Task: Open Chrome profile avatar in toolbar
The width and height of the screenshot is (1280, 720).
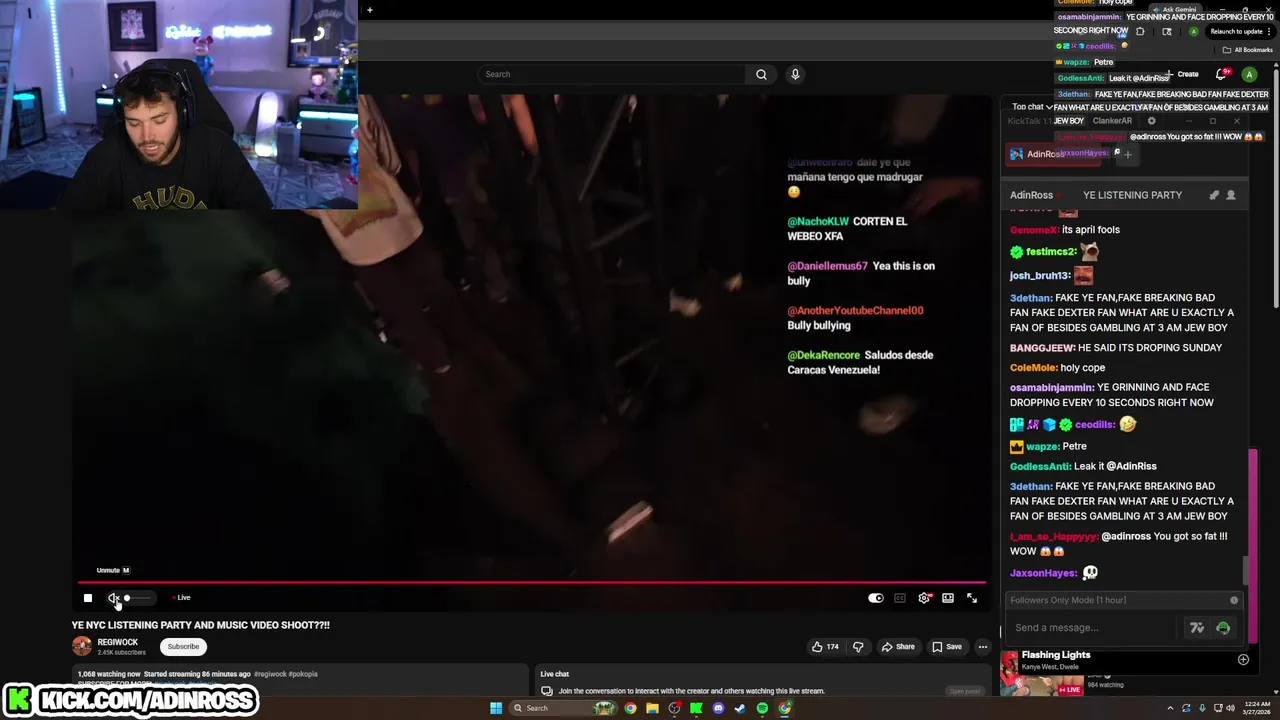Action: pyautogui.click(x=1193, y=32)
